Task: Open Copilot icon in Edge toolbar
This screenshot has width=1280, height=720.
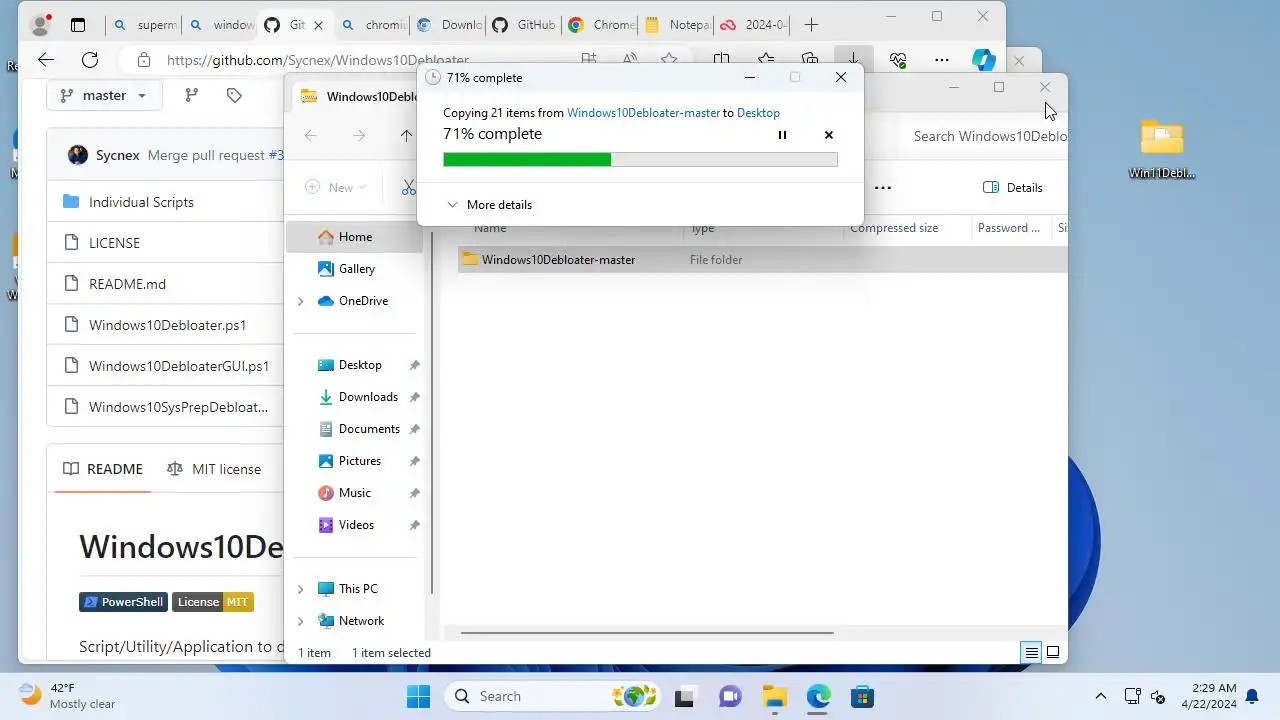Action: (984, 60)
